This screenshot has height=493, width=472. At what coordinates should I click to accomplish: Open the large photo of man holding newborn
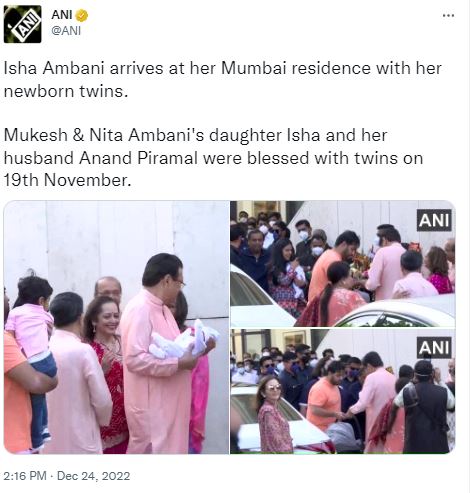tap(116, 327)
